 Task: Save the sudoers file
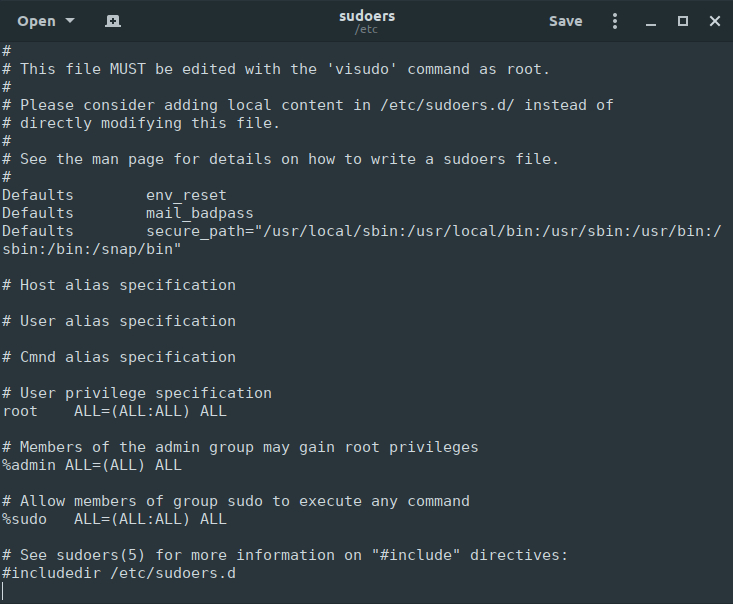pyautogui.click(x=565, y=21)
